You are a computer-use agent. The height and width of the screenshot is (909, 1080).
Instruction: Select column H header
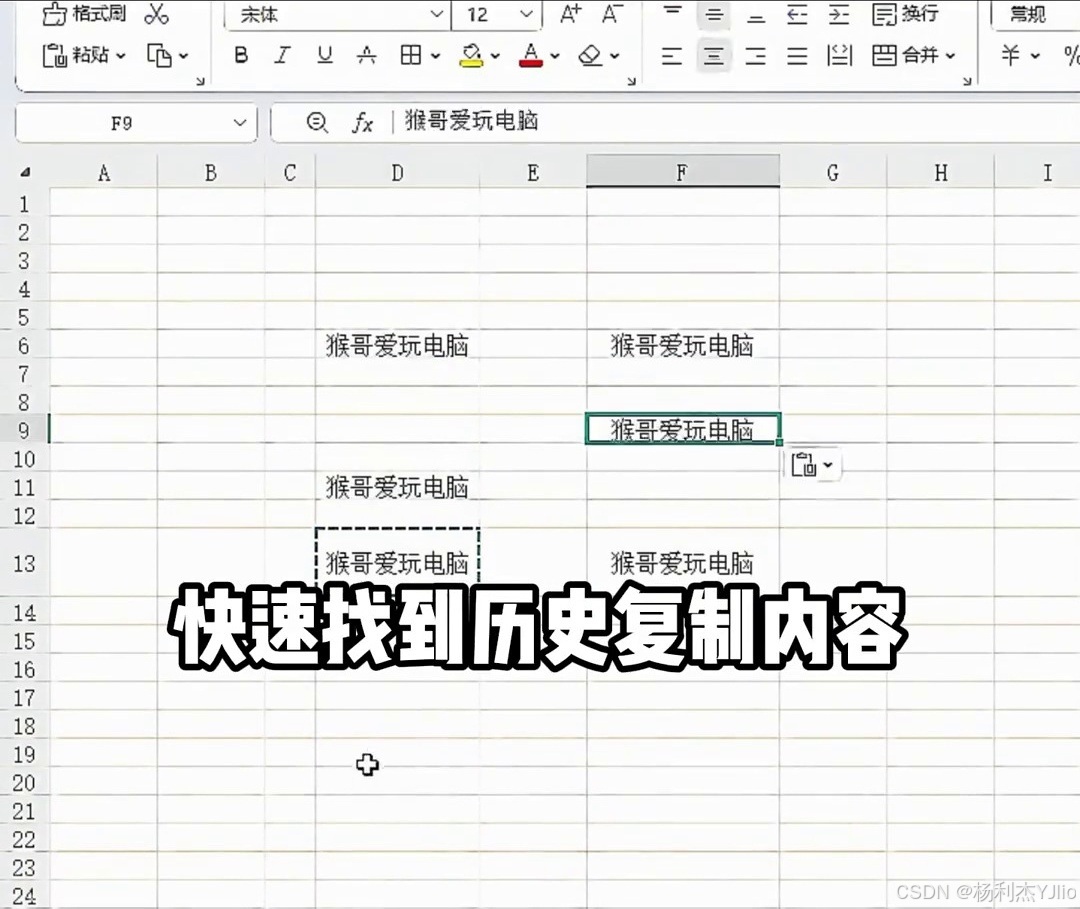[941, 173]
